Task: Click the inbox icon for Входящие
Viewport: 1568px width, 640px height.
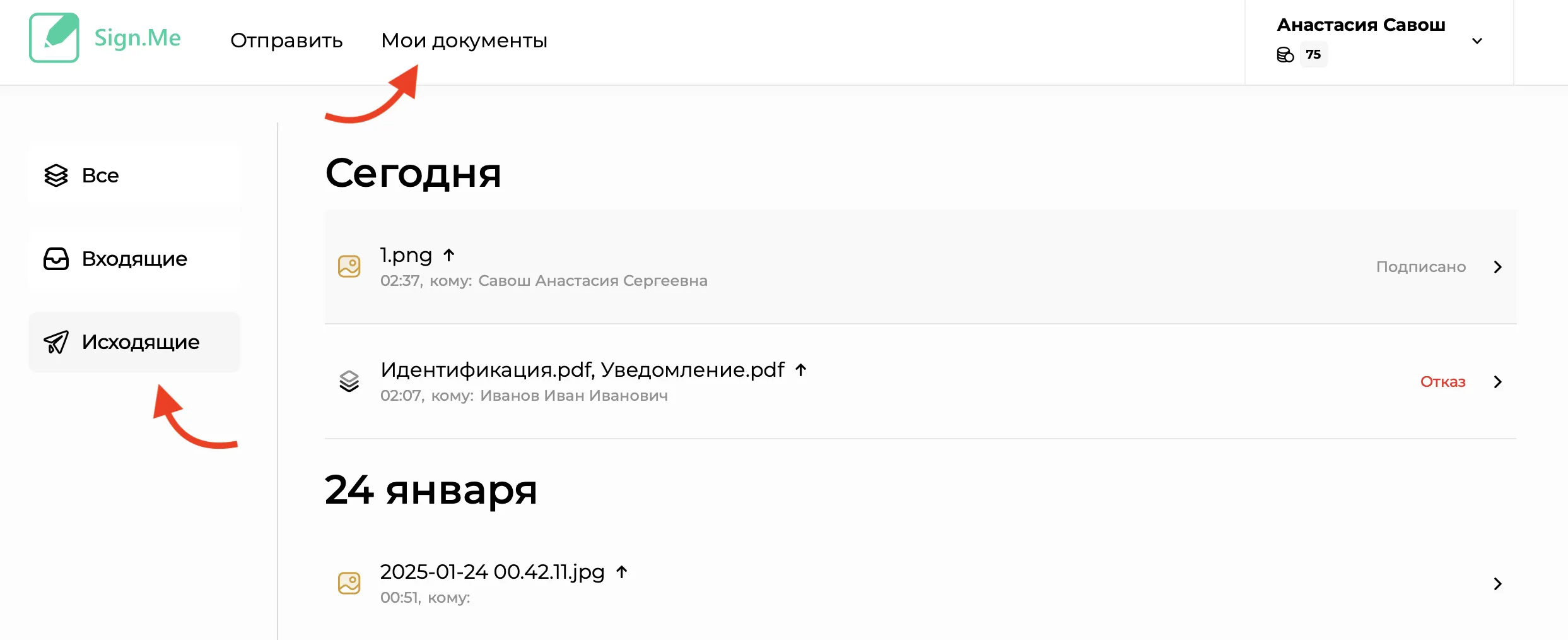Action: pyautogui.click(x=56, y=259)
